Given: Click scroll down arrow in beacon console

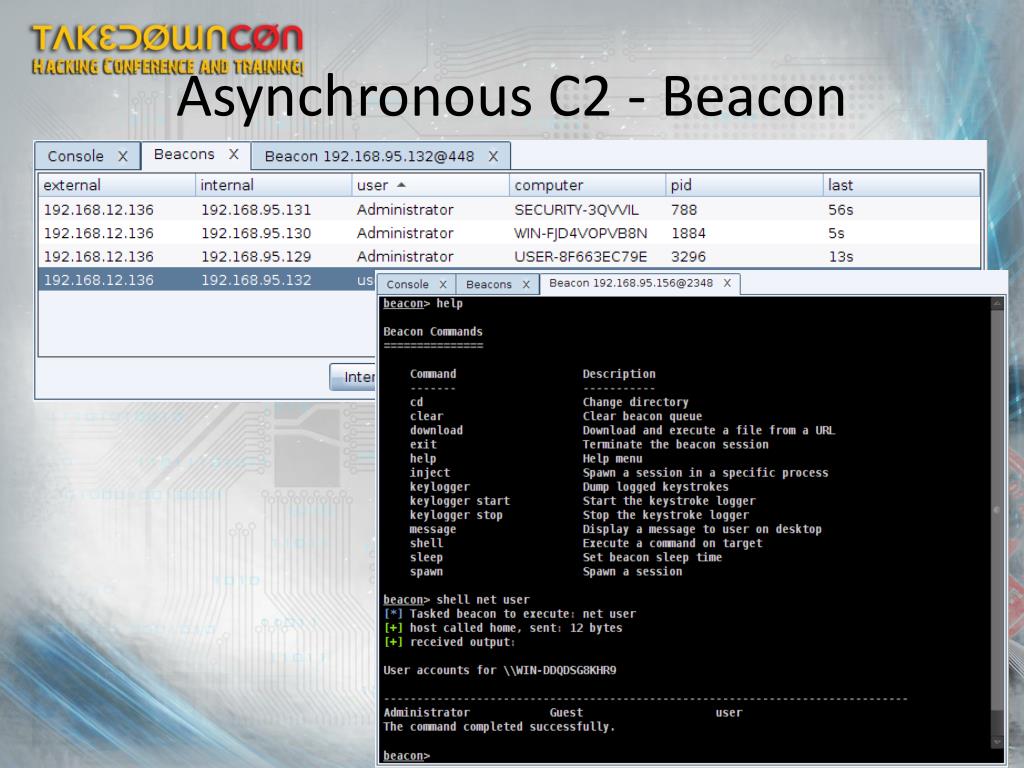Looking at the screenshot, I should coord(997,743).
